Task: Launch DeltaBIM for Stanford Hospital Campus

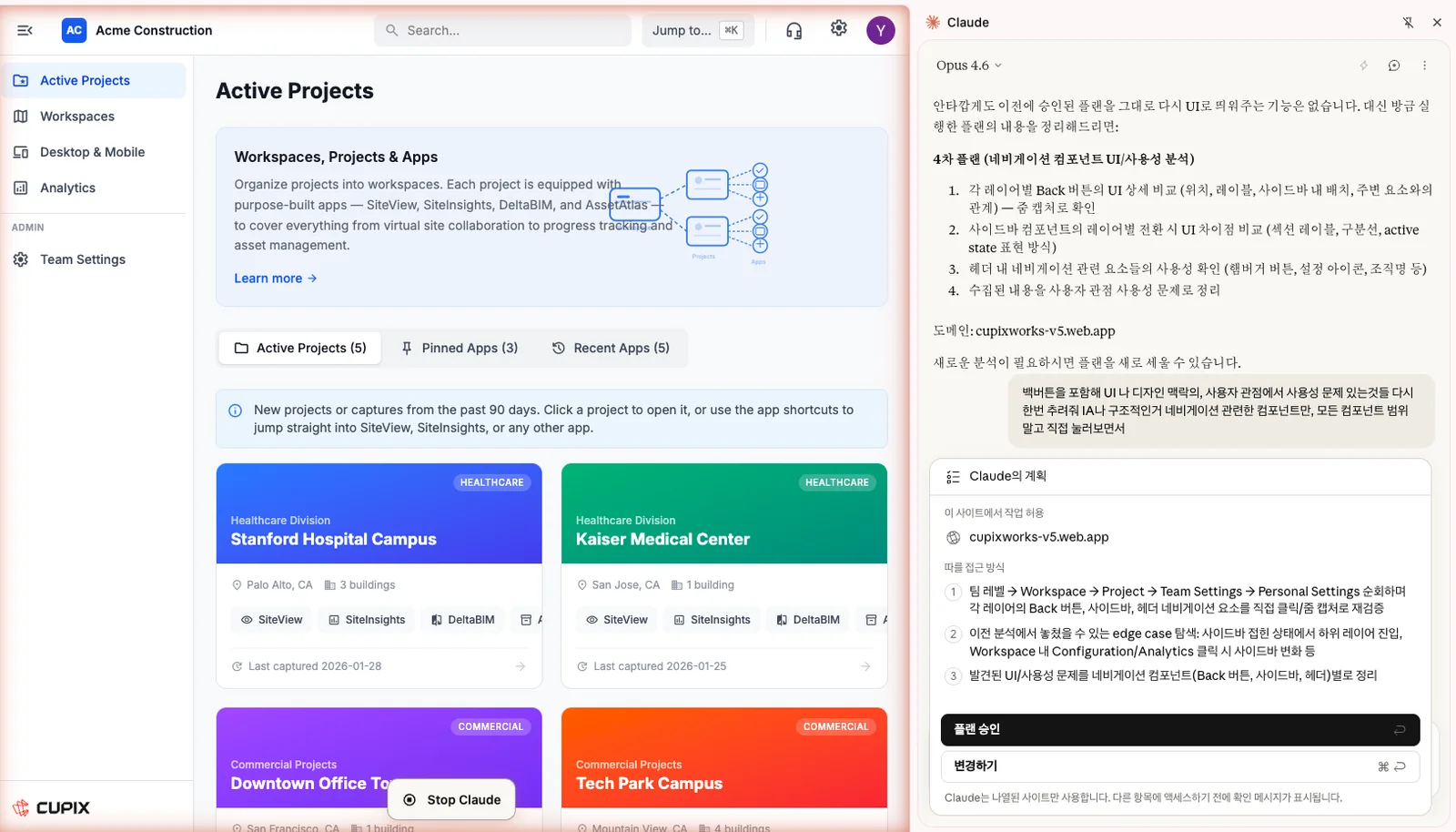Action: 462,620
